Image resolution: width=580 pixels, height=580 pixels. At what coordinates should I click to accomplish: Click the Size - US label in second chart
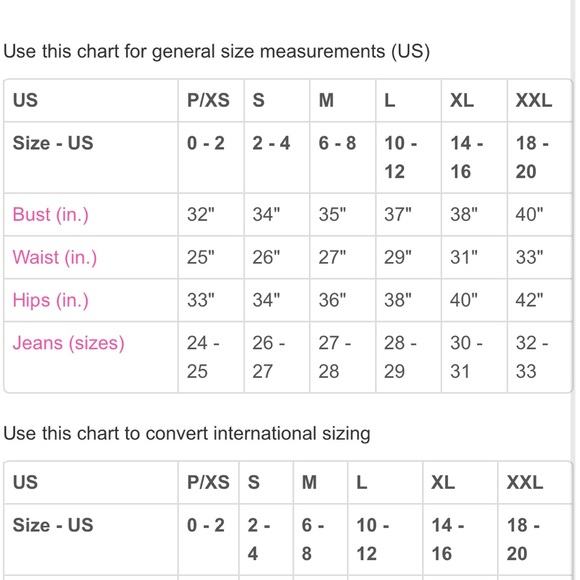pyautogui.click(x=53, y=525)
